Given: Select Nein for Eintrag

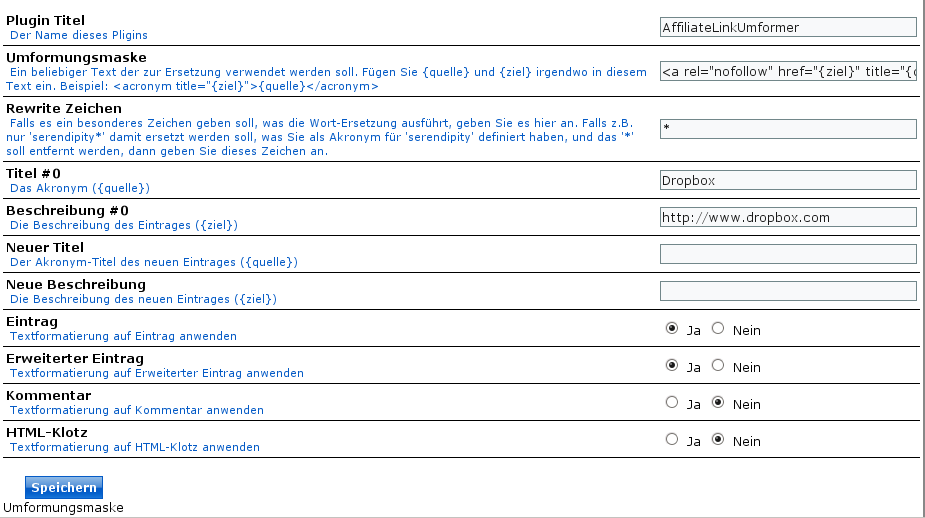Looking at the screenshot, I should point(717,328).
